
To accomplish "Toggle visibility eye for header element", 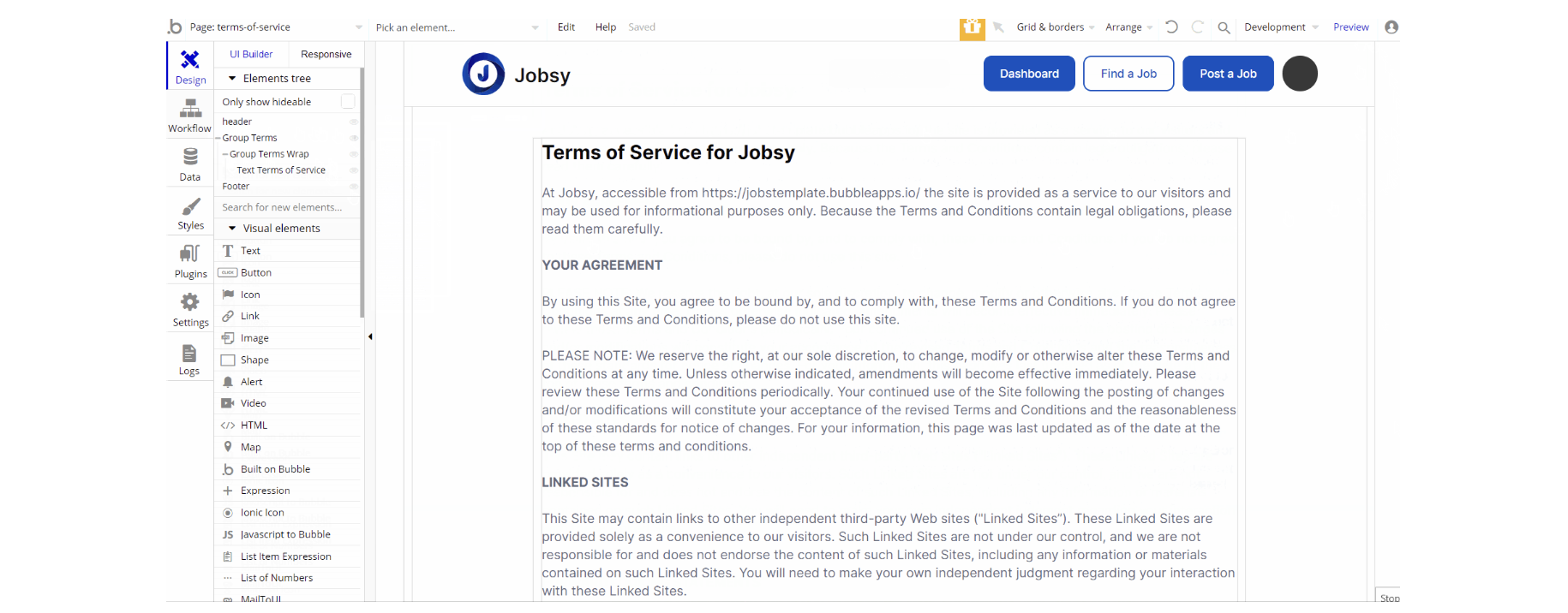I will click(353, 122).
